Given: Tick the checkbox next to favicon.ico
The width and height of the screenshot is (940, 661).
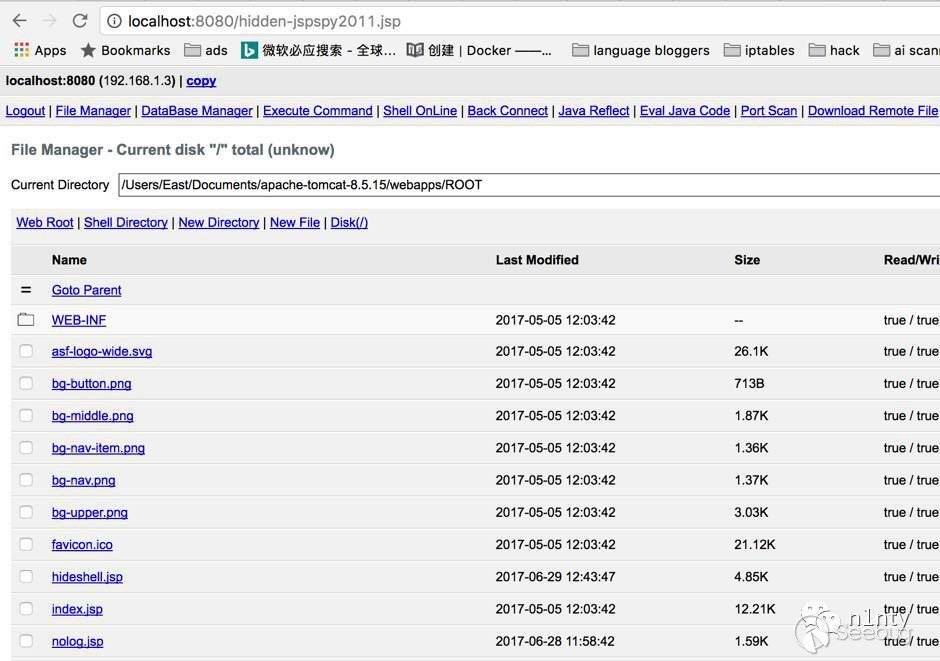Looking at the screenshot, I should (x=26, y=545).
